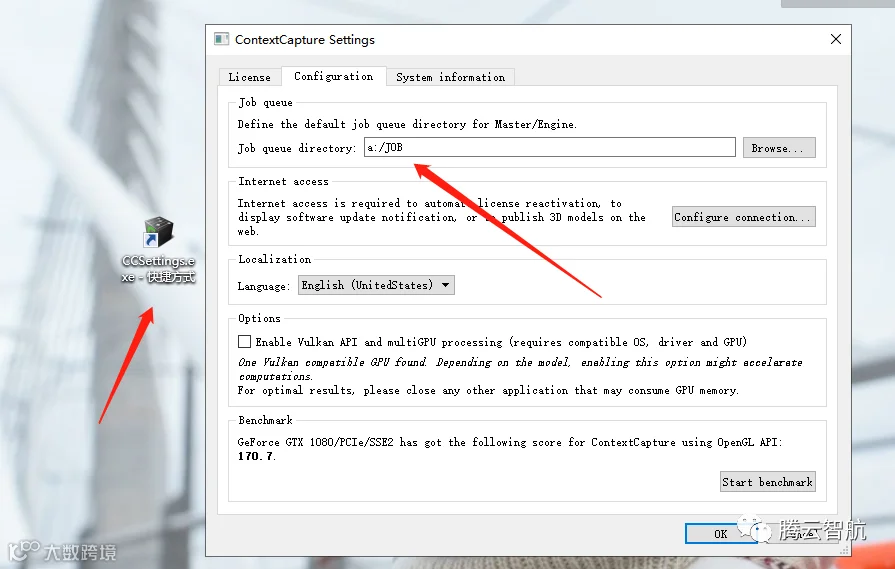Open Configure connection... settings

(744, 217)
